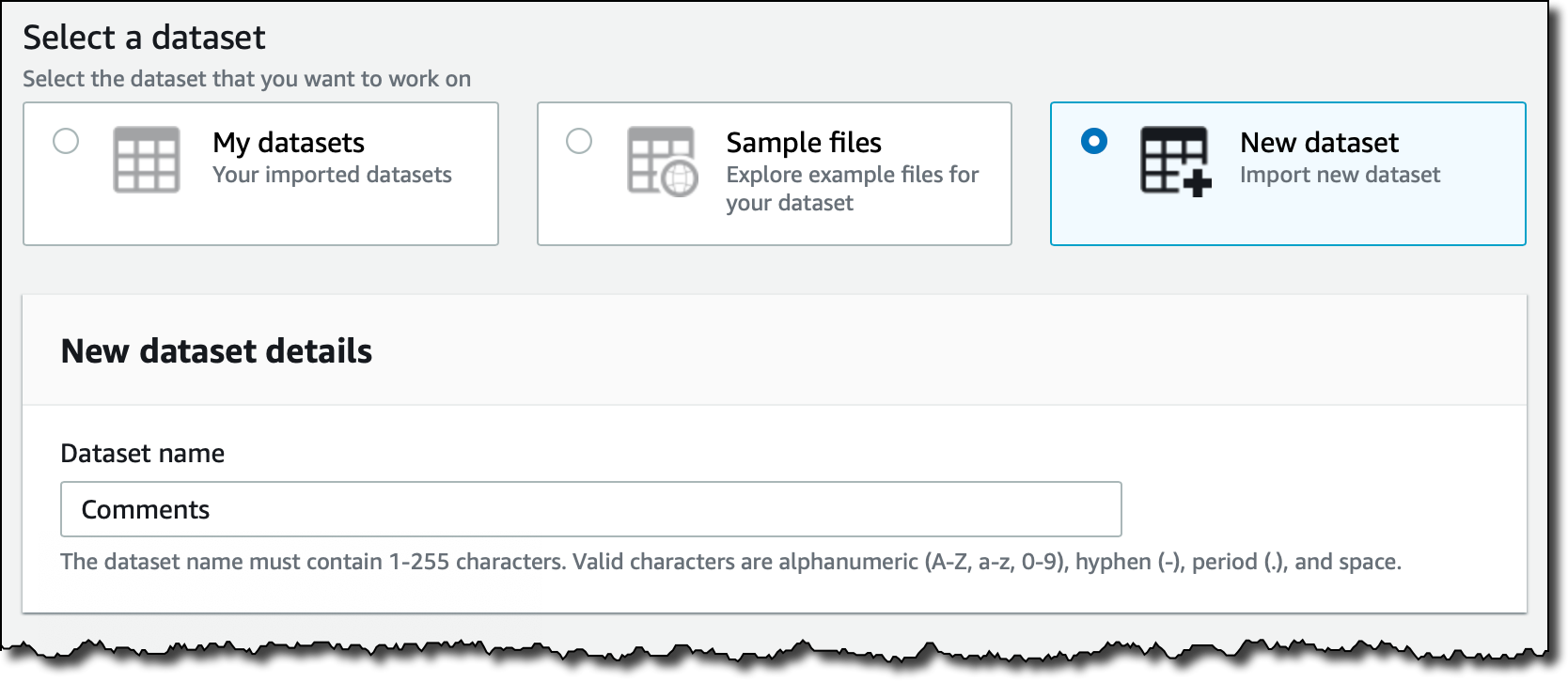Click the selected New dataset radio button
Viewport: 1568px width, 682px height.
tap(1094, 142)
